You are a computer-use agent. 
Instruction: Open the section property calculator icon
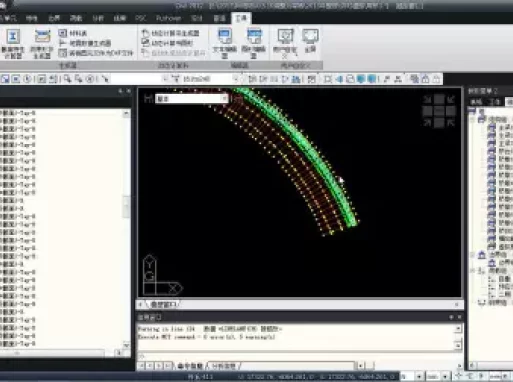13,44
